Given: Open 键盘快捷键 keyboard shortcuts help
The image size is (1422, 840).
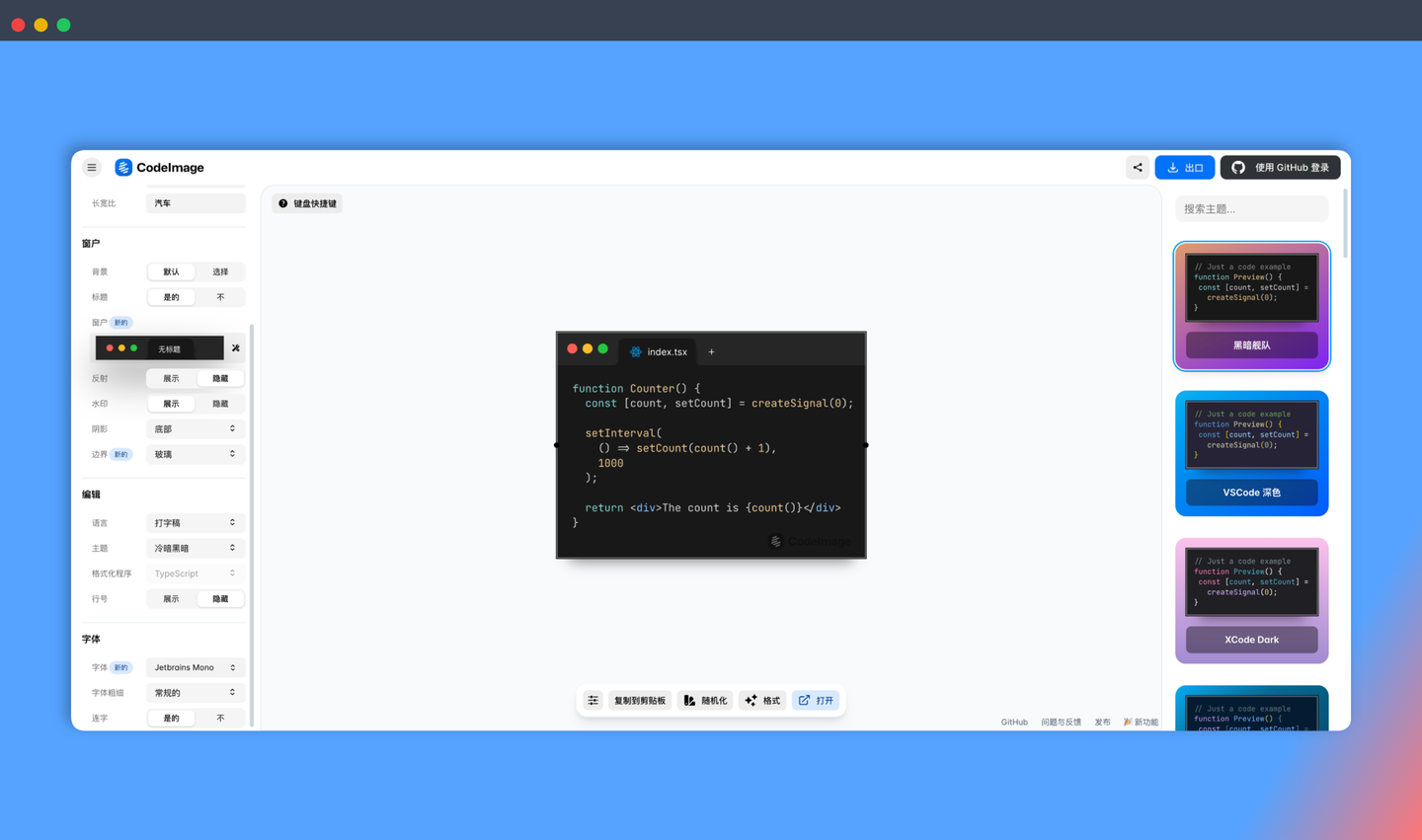Looking at the screenshot, I should 308,203.
